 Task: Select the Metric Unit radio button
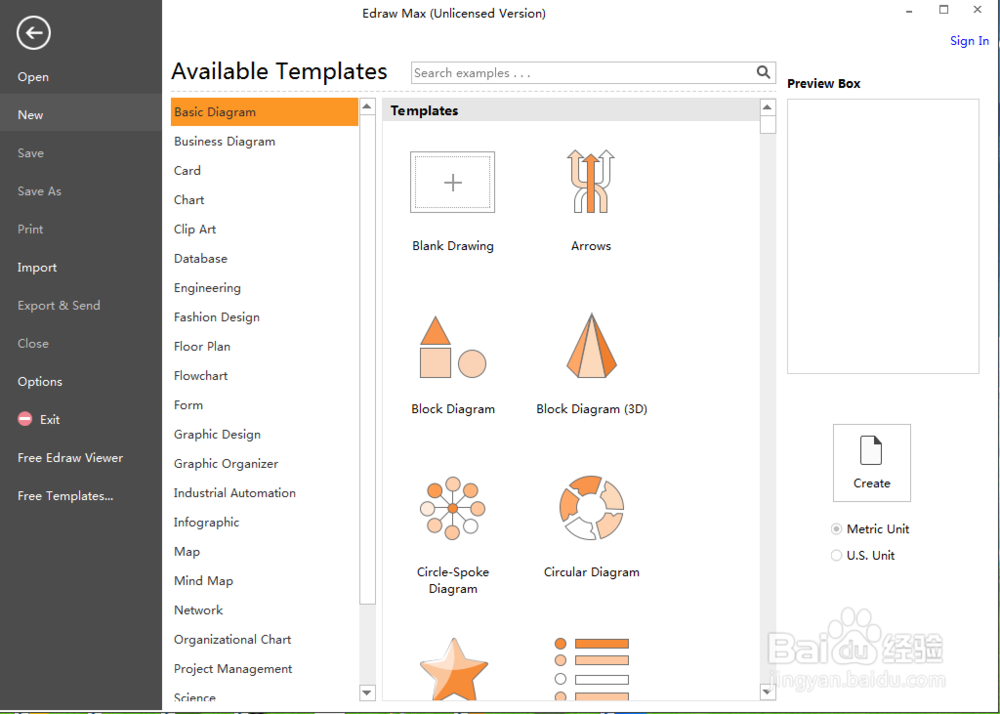(836, 529)
